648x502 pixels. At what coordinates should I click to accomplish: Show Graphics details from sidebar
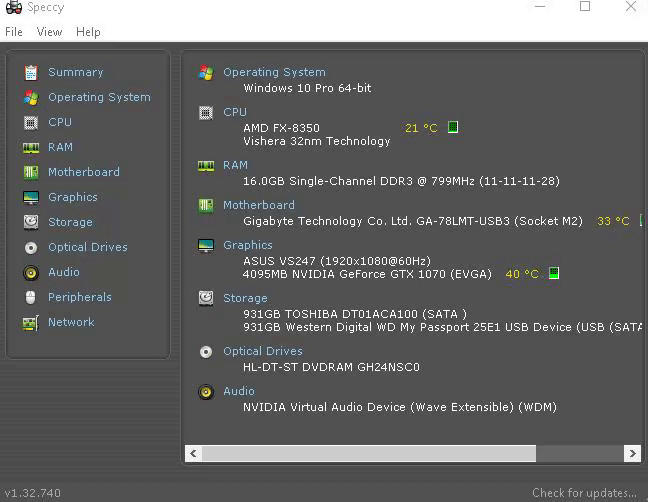[73, 197]
